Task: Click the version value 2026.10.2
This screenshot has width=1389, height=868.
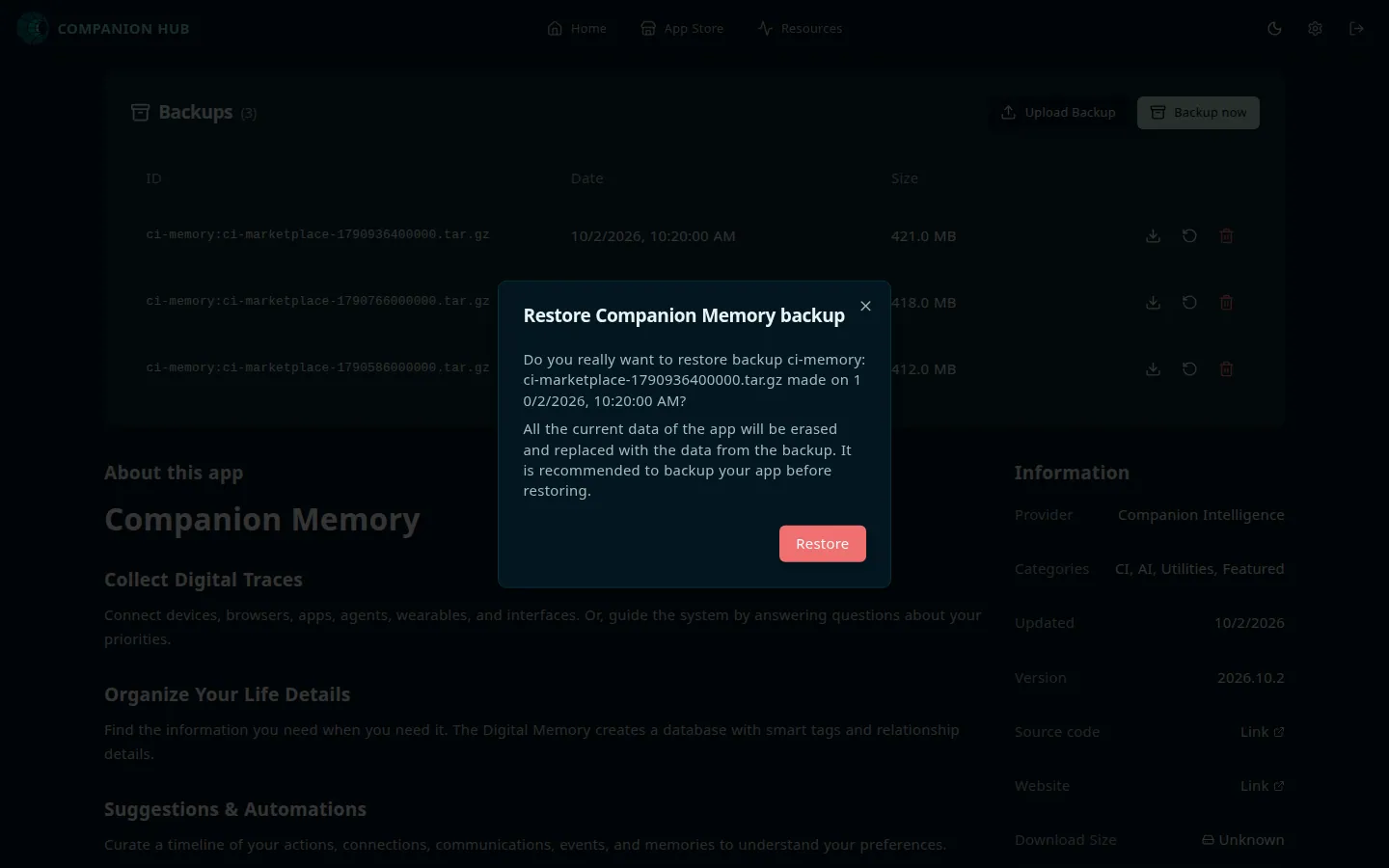Action: [1250, 678]
